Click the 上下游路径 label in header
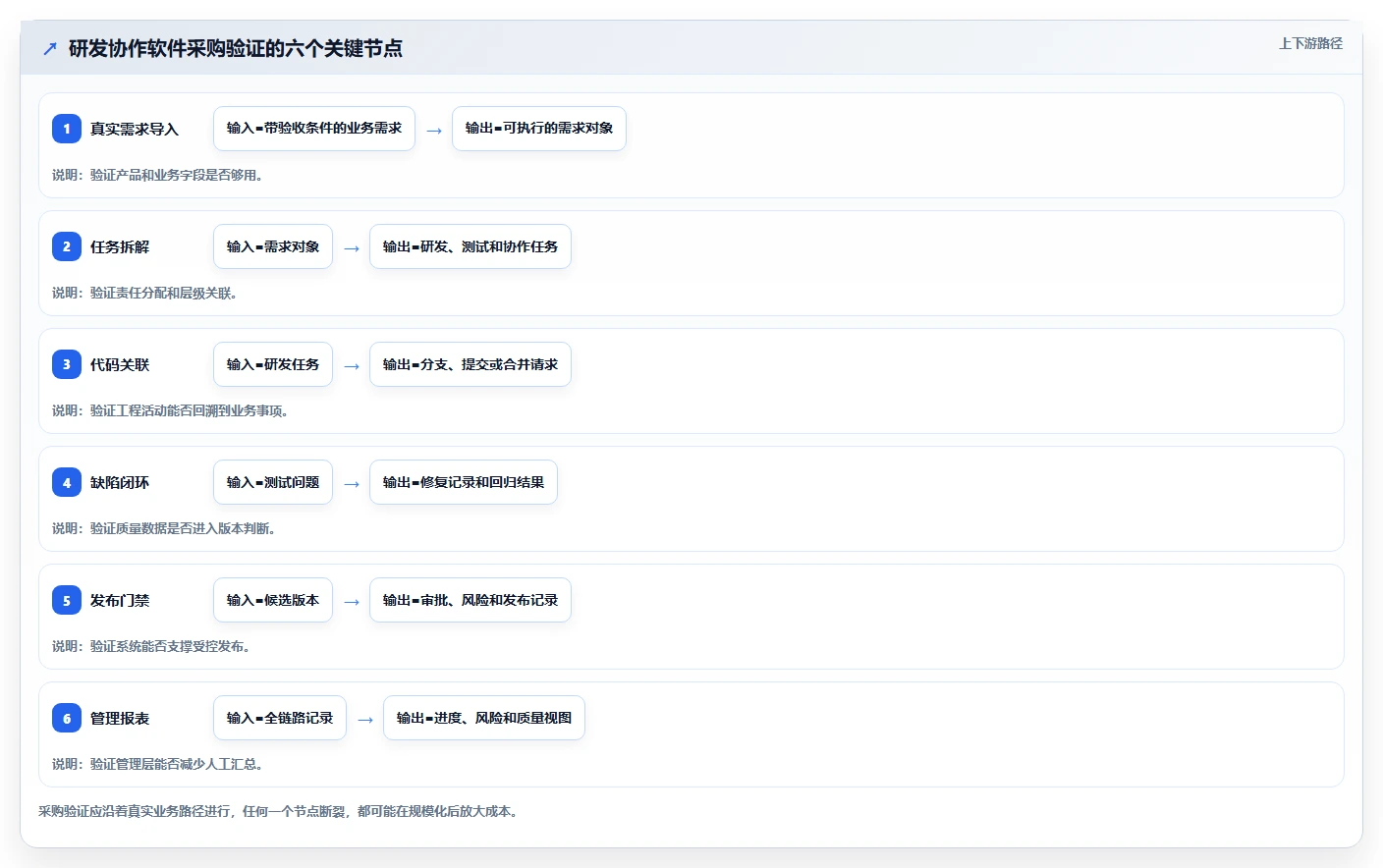This screenshot has width=1383, height=868. 1310,43
